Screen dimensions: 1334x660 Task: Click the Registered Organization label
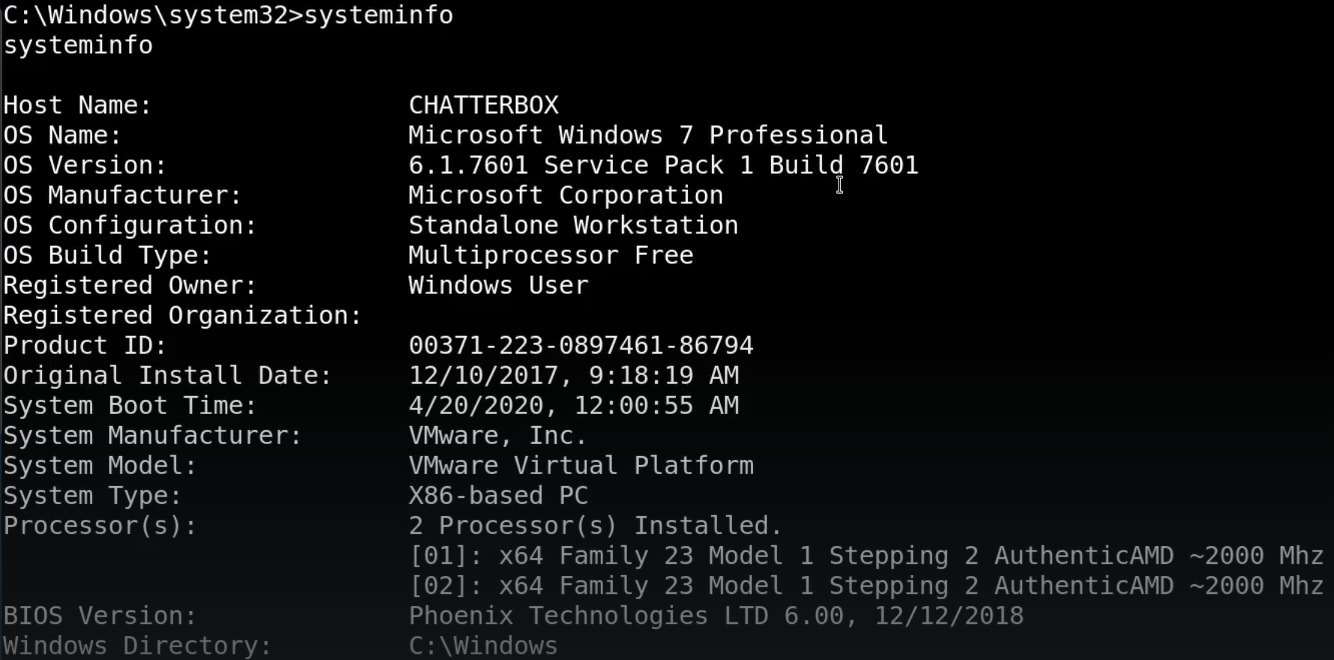click(x=182, y=315)
